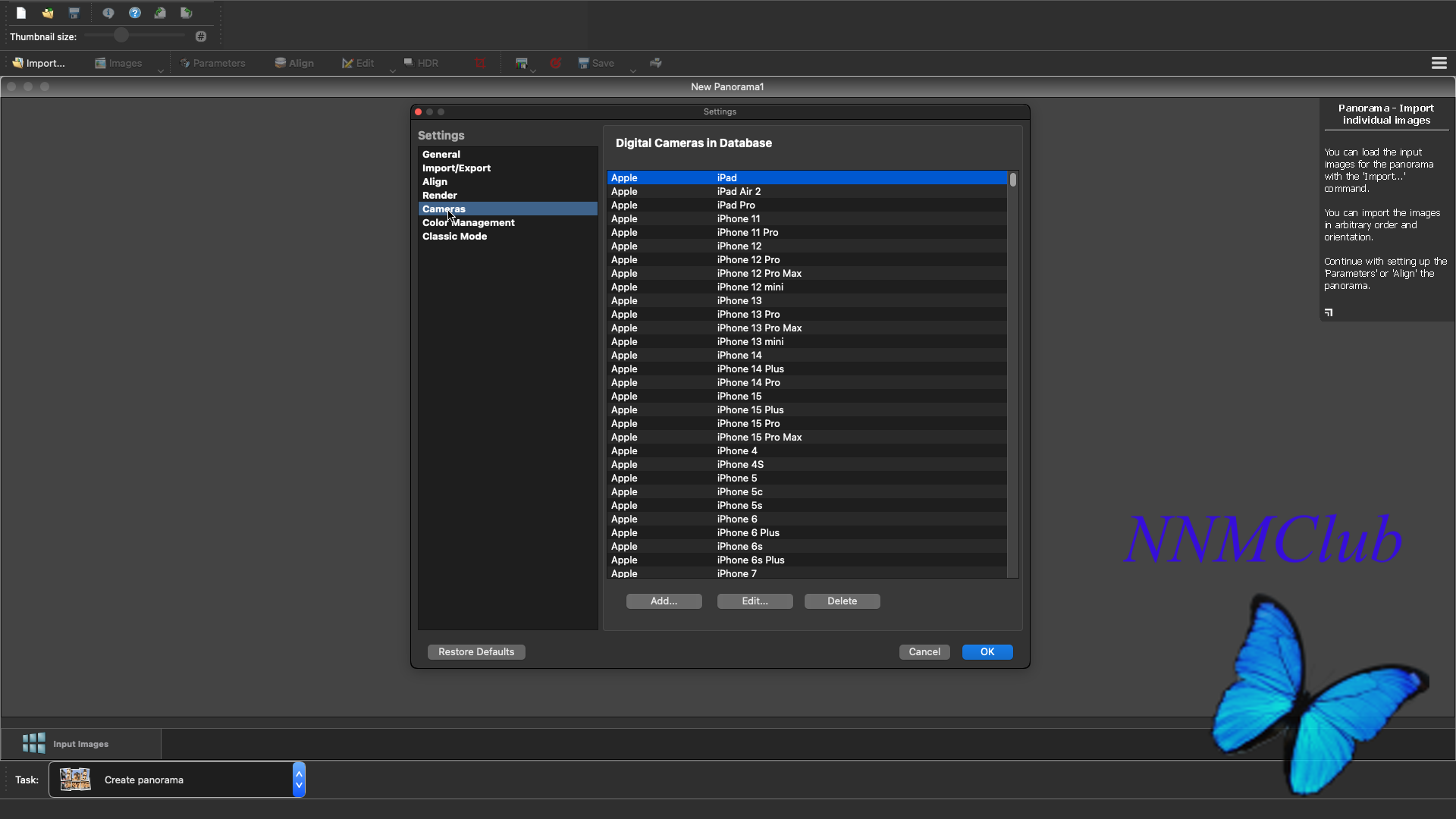Select the iPhone 14 Plus row

click(x=807, y=369)
